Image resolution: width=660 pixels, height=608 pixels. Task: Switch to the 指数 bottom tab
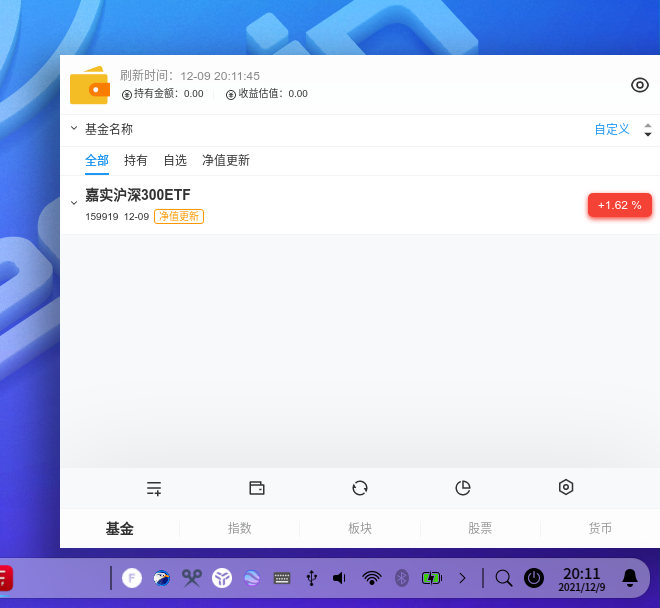[x=240, y=528]
